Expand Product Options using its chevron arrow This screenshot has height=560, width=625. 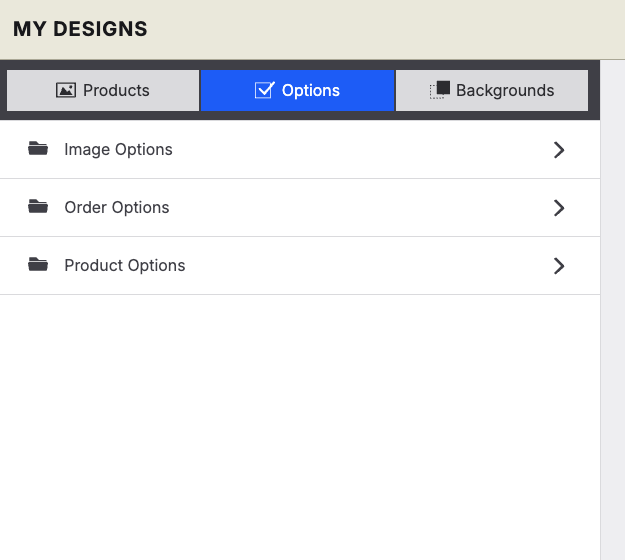[559, 266]
